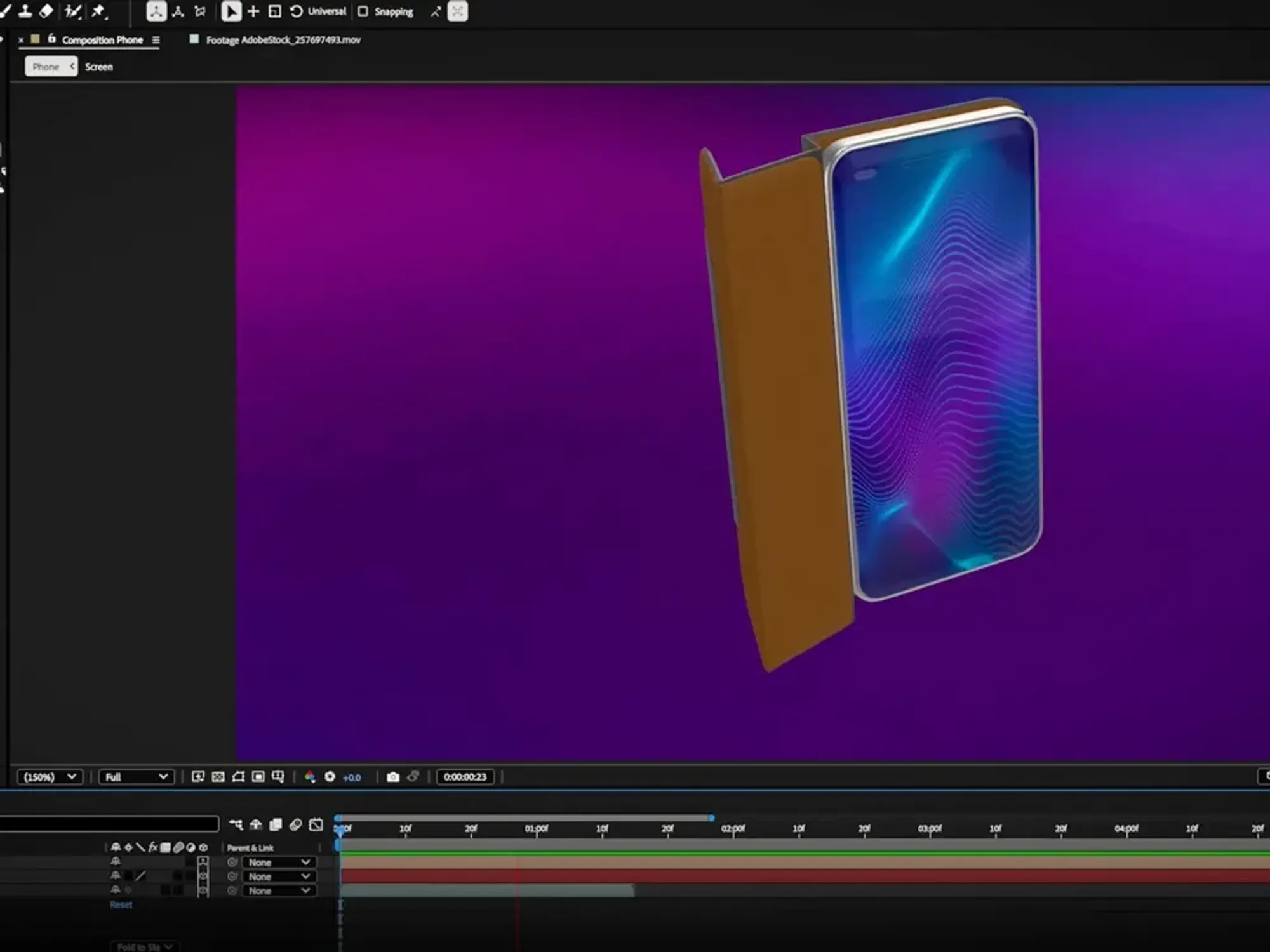Click the 0:00:00:23 timecode
1270x952 pixels.
(x=465, y=777)
